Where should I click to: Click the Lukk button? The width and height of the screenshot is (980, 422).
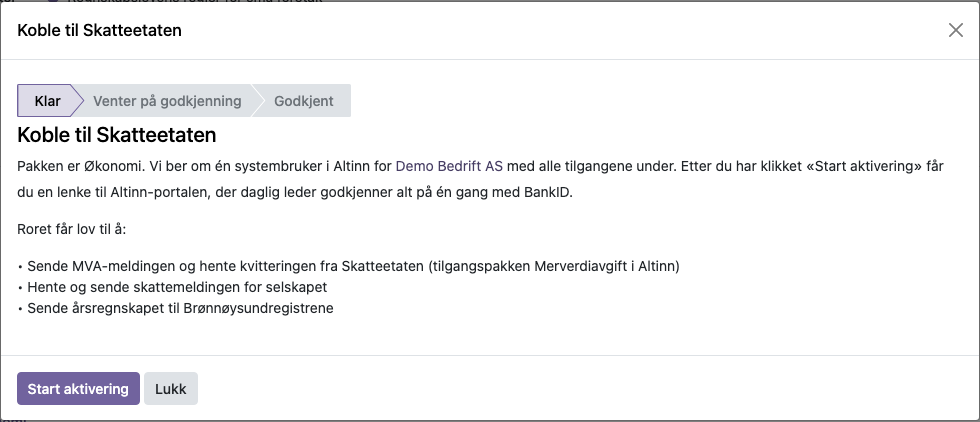tap(171, 389)
